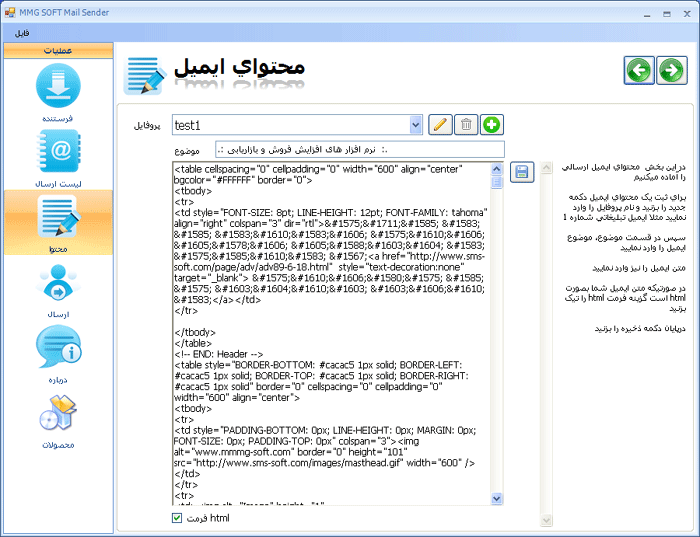
Task: Click inside the HTML content text area
Action: pos(331,334)
